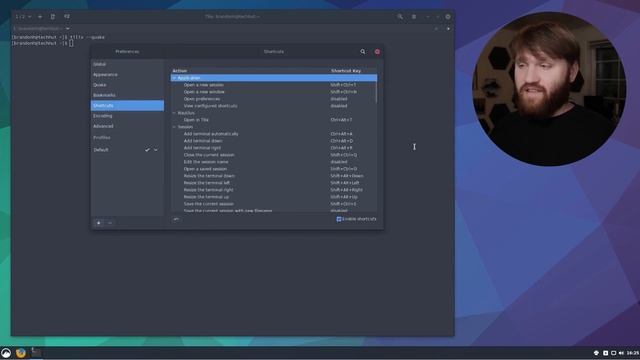The height and width of the screenshot is (360, 640).
Task: Click the Shortcut Key column header
Action: point(353,71)
